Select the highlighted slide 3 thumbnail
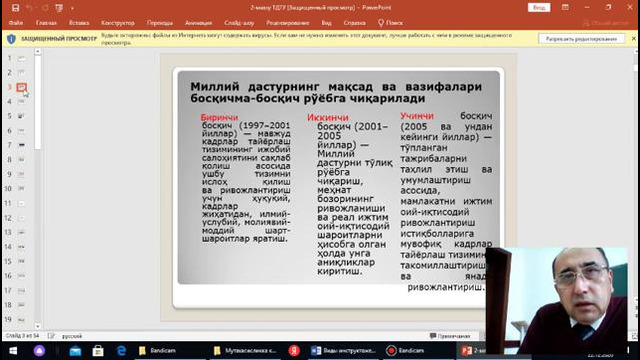 [21, 87]
